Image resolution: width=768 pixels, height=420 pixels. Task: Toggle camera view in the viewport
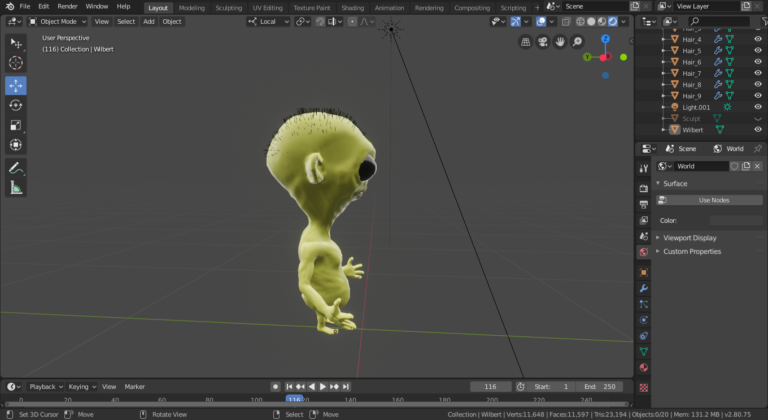coord(542,42)
